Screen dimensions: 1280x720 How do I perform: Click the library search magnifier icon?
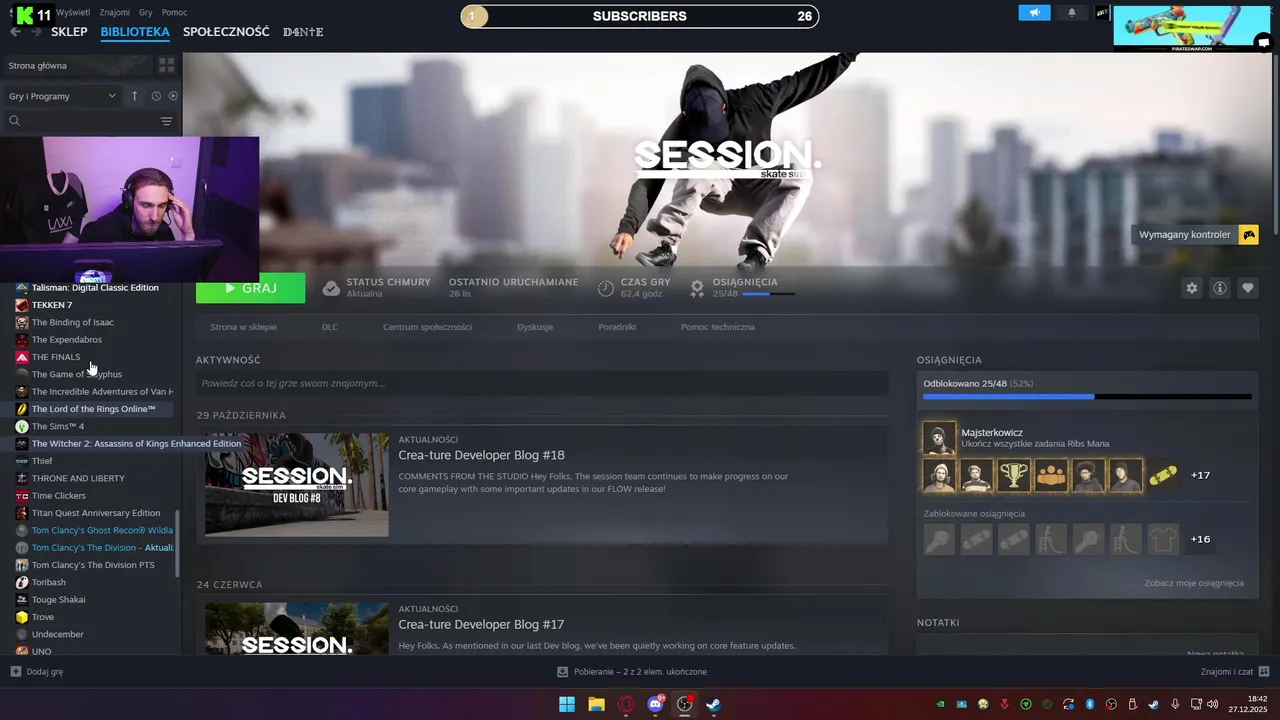click(x=15, y=121)
